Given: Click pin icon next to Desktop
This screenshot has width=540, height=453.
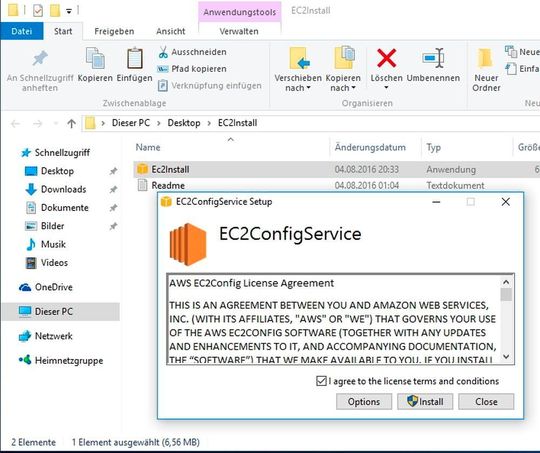Looking at the screenshot, I should pos(113,171).
